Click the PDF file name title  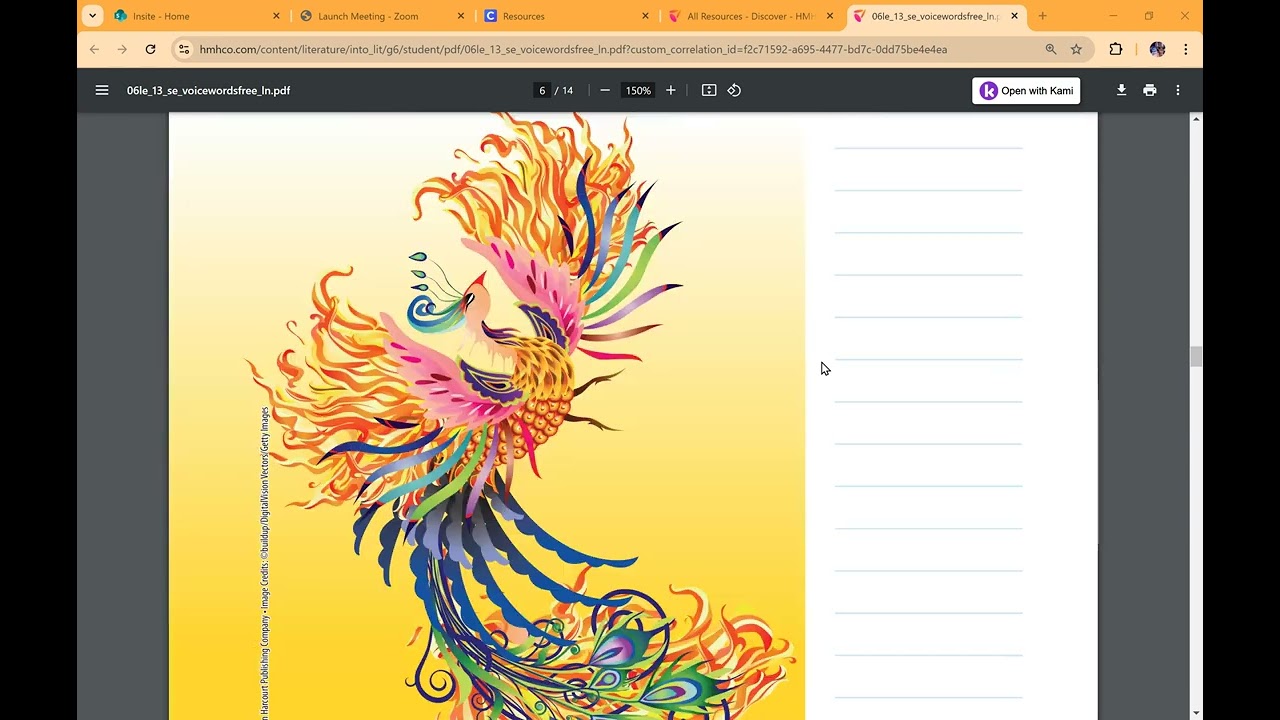208,90
